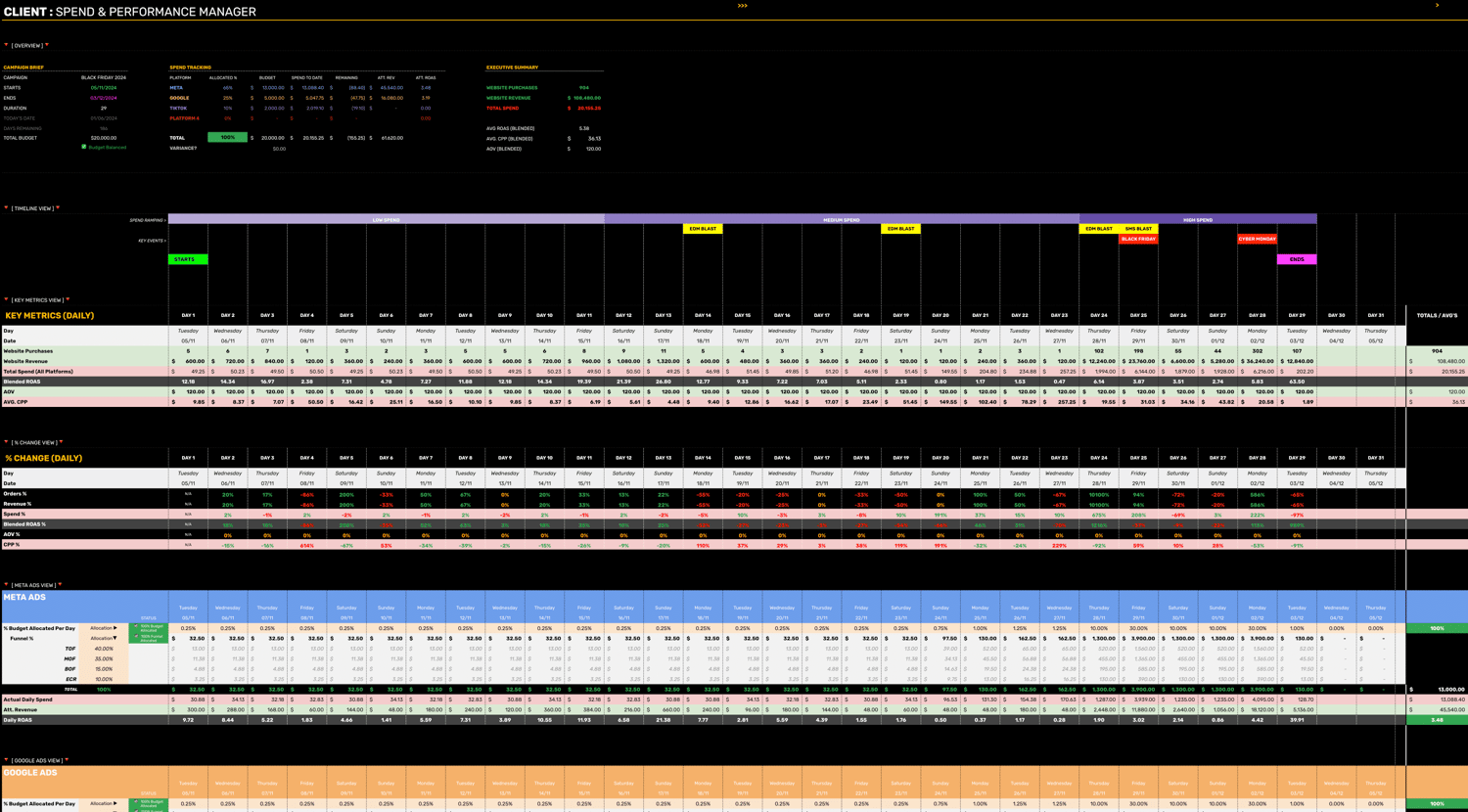Select the Website Purchases row label
The height and width of the screenshot is (812, 1468).
[28, 351]
